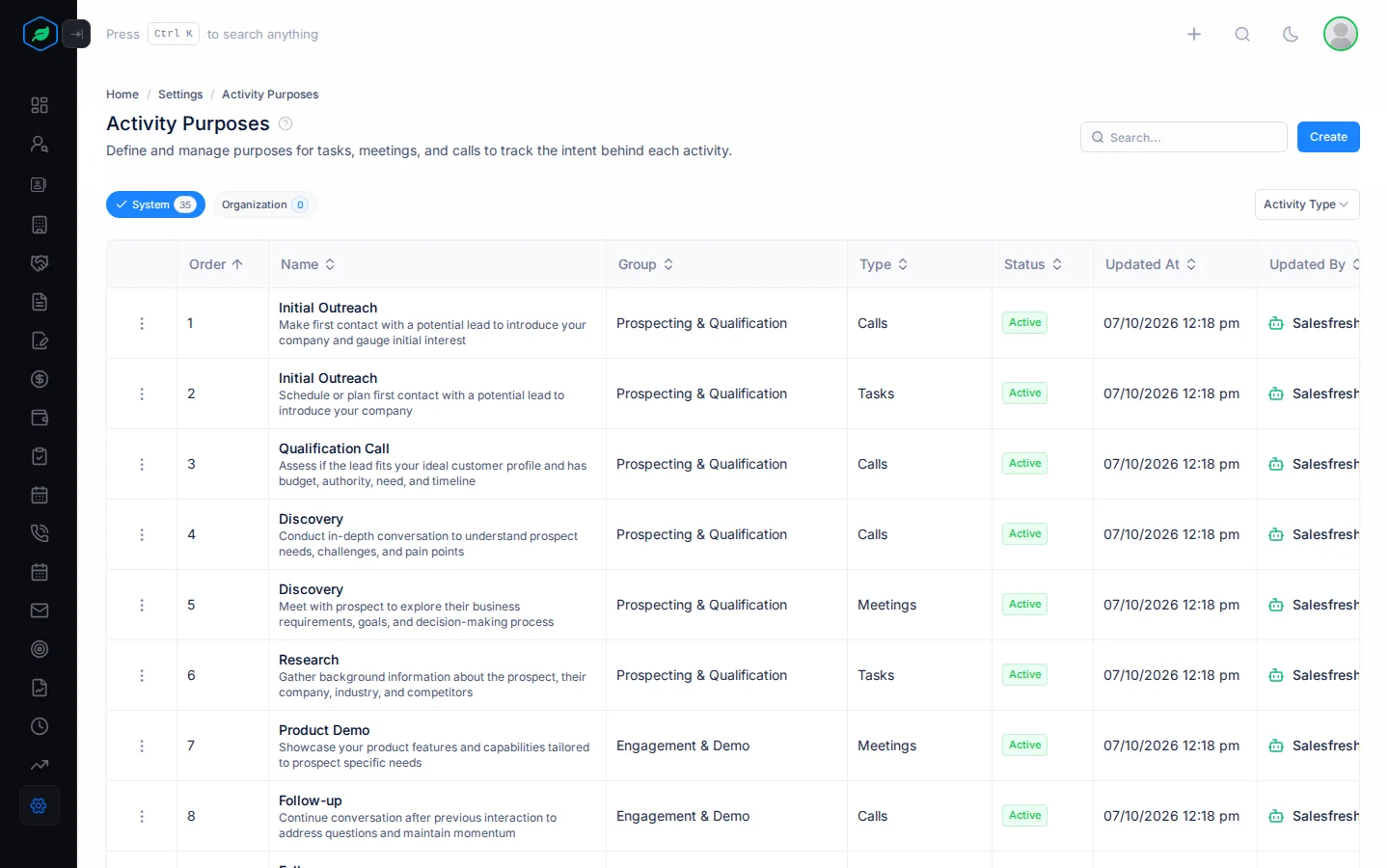This screenshot has width=1389, height=868.
Task: Toggle dark mode with the moon icon
Action: click(x=1291, y=34)
